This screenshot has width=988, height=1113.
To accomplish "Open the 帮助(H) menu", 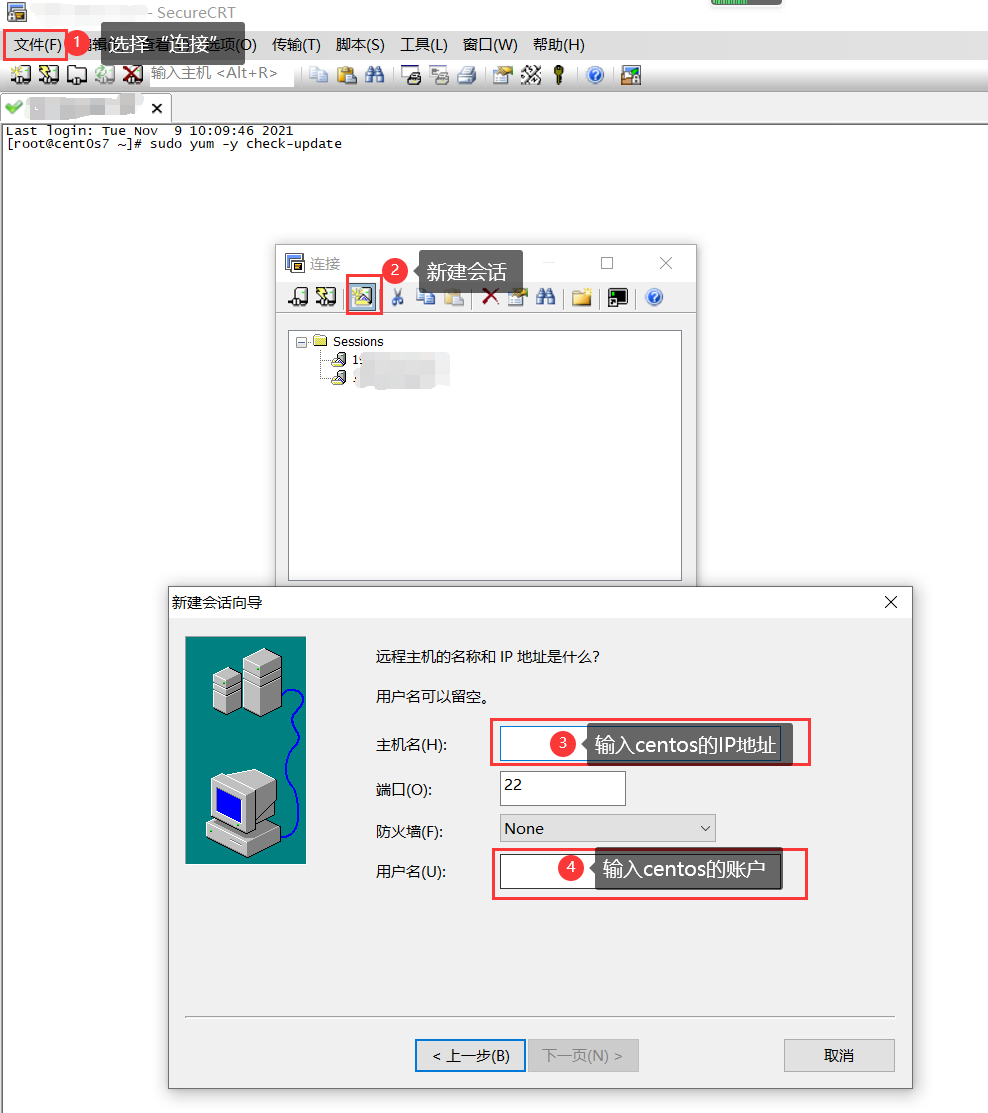I will click(559, 45).
